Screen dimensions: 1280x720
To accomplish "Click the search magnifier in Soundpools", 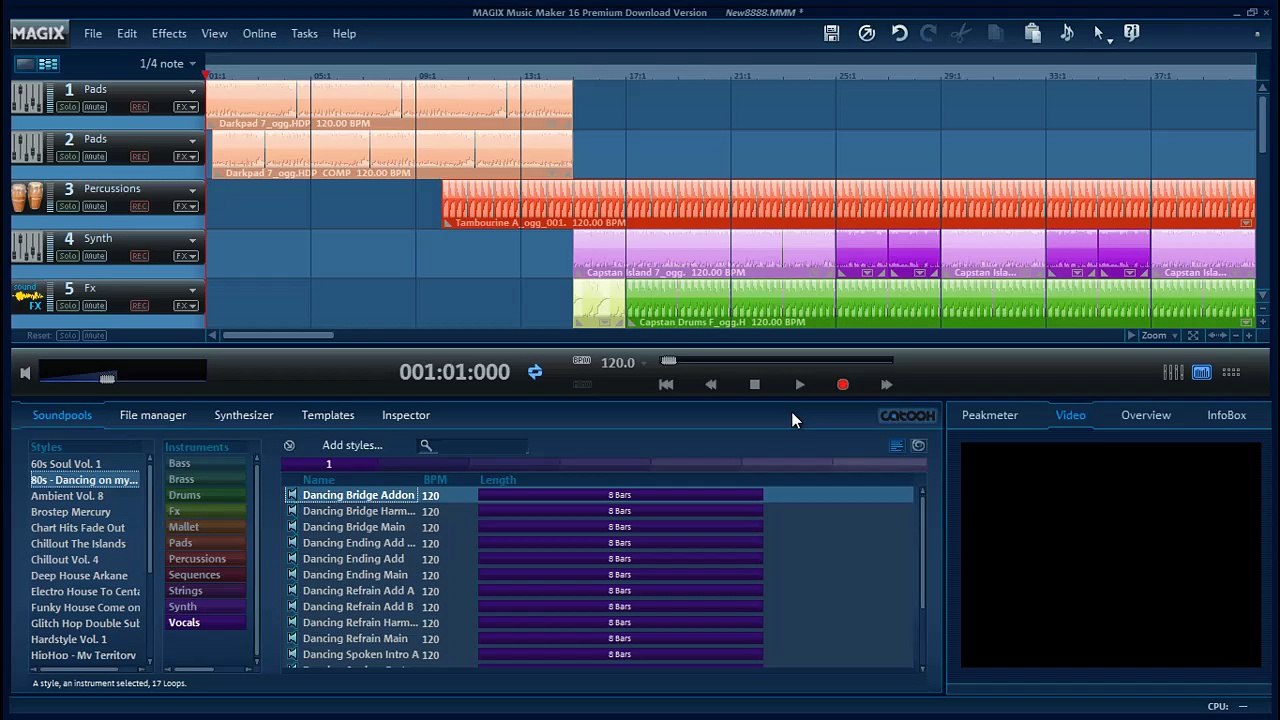I will (426, 446).
